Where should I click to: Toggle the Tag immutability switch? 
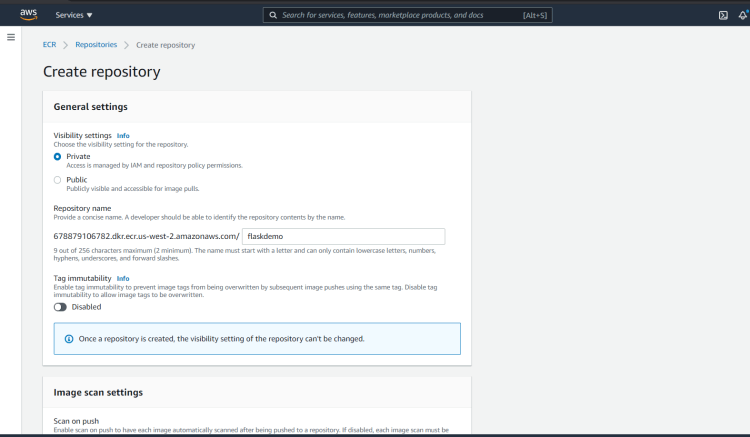pyautogui.click(x=60, y=307)
